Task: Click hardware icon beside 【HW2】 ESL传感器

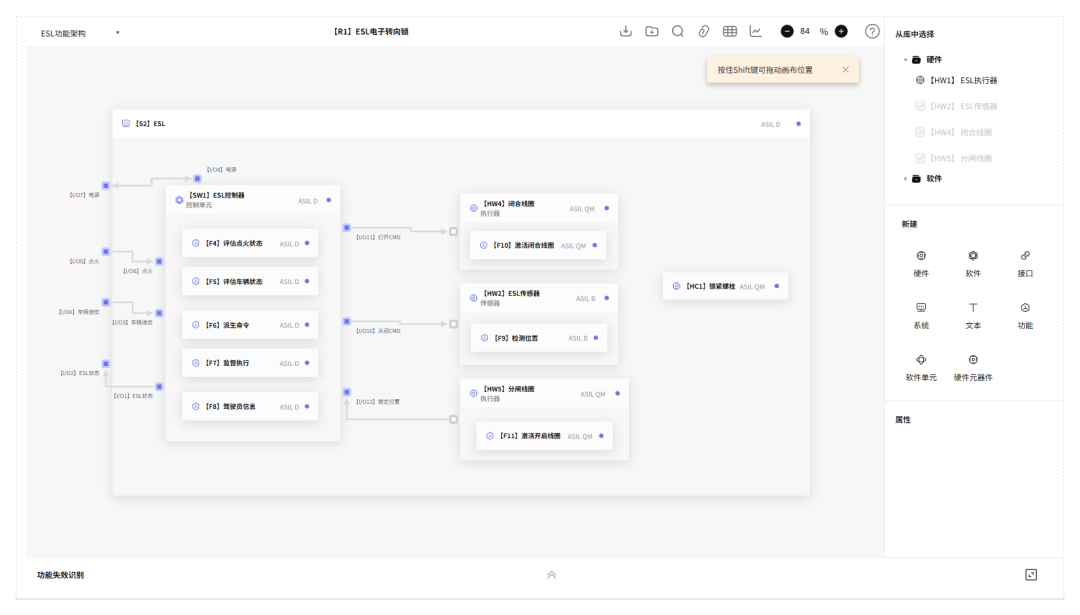Action: pyautogui.click(x=473, y=298)
